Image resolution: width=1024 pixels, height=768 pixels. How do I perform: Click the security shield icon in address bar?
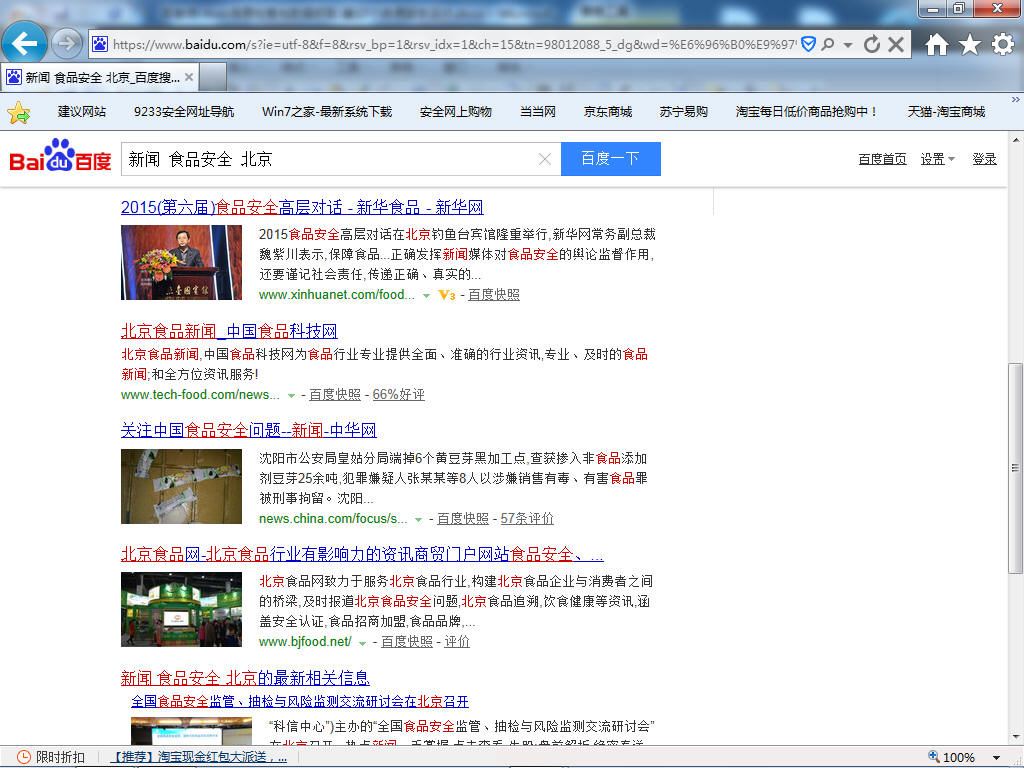point(808,44)
